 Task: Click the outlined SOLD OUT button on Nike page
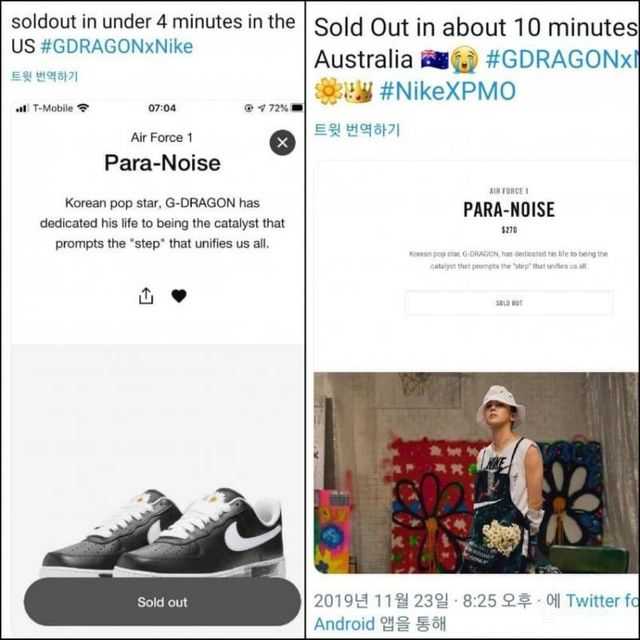[x=509, y=303]
